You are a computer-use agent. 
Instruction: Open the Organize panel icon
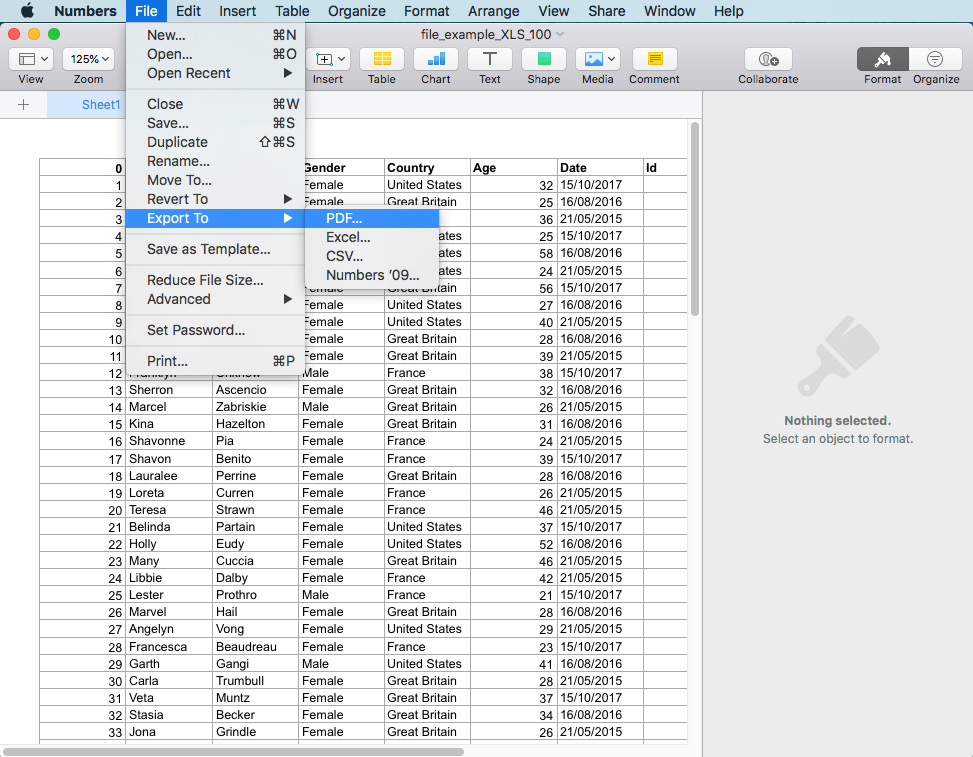(x=935, y=60)
